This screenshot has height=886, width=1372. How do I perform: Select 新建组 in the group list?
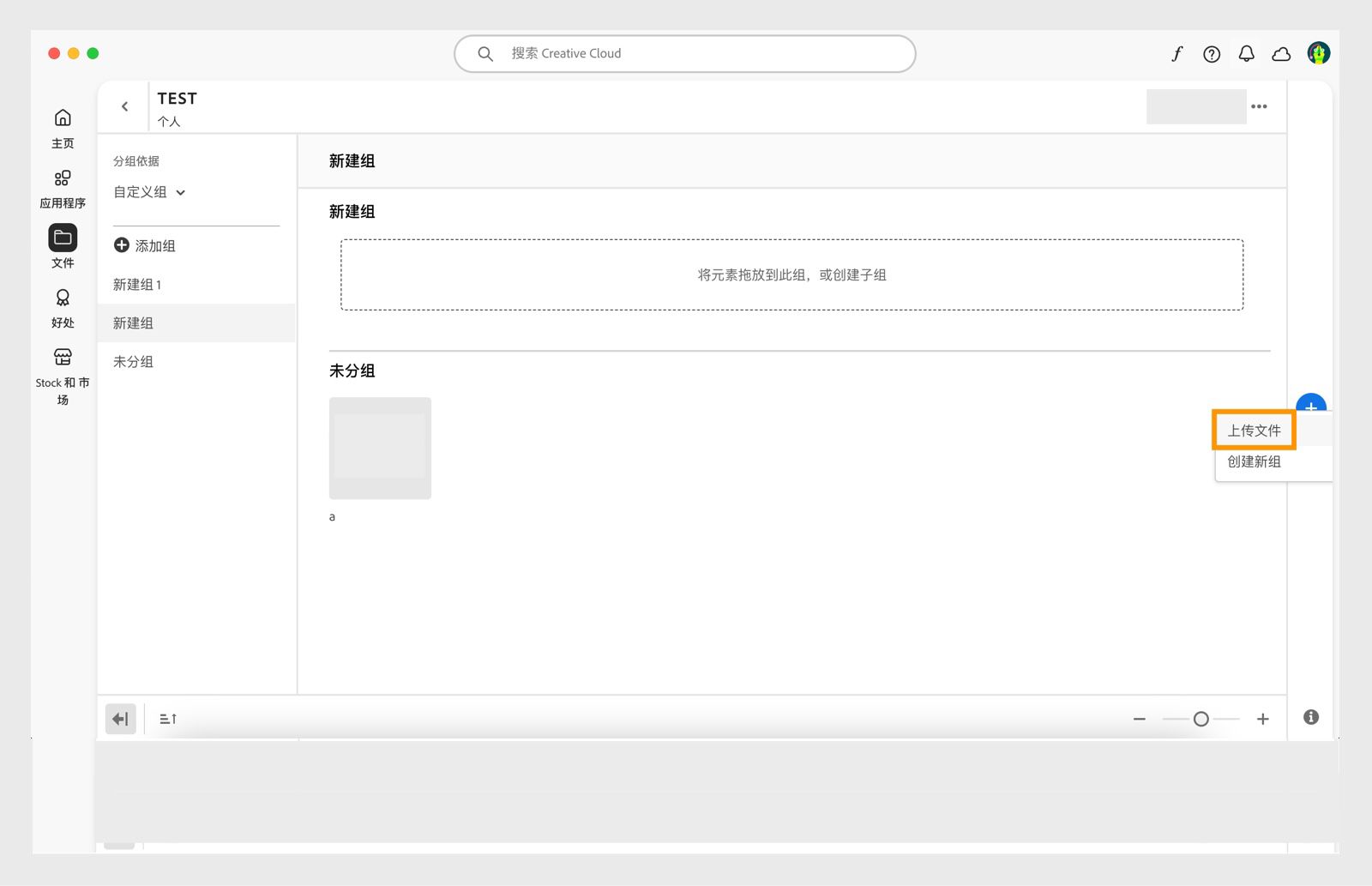pyautogui.click(x=196, y=323)
